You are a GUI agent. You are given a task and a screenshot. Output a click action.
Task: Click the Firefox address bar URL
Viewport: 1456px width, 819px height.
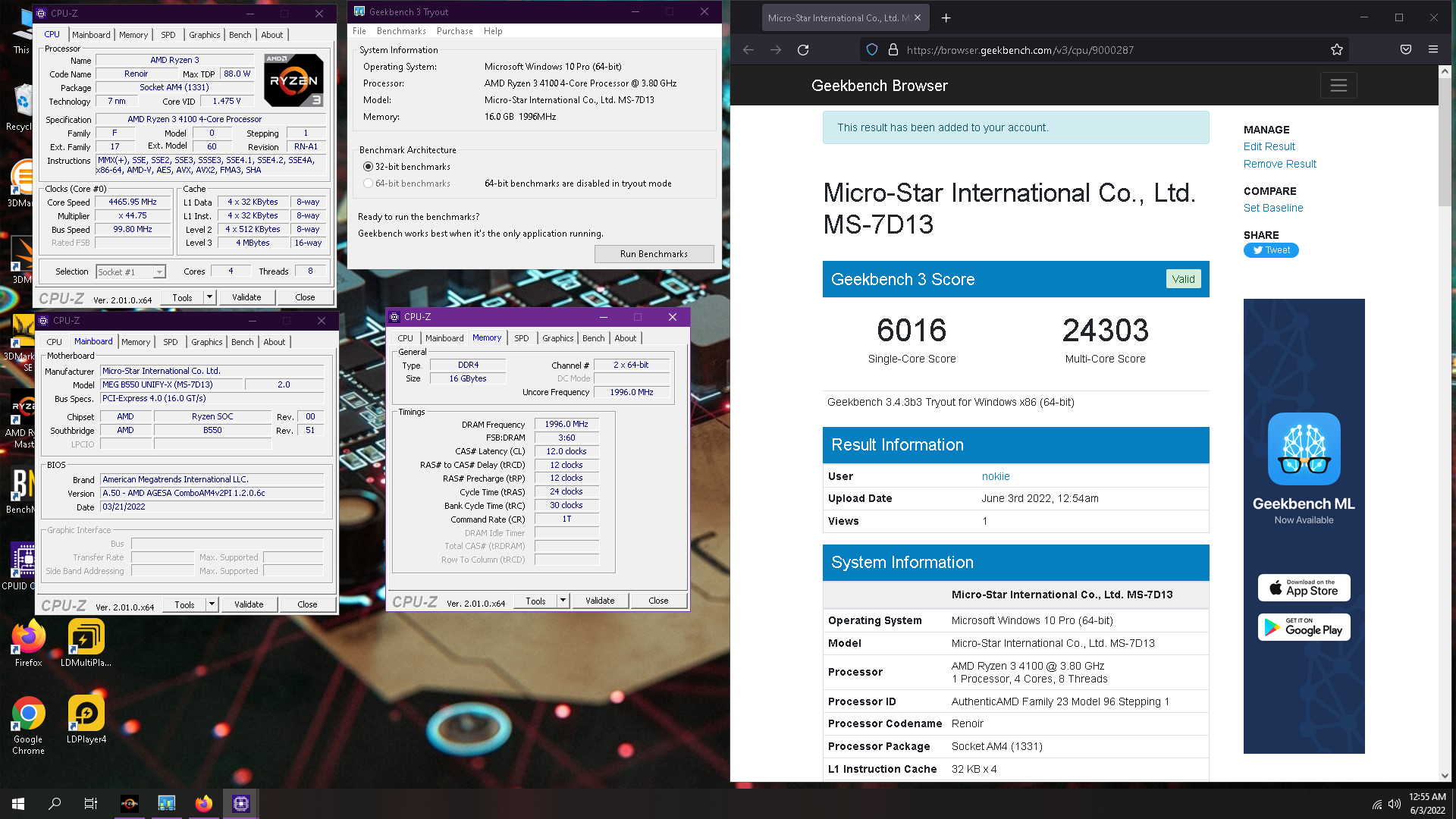(1020, 50)
